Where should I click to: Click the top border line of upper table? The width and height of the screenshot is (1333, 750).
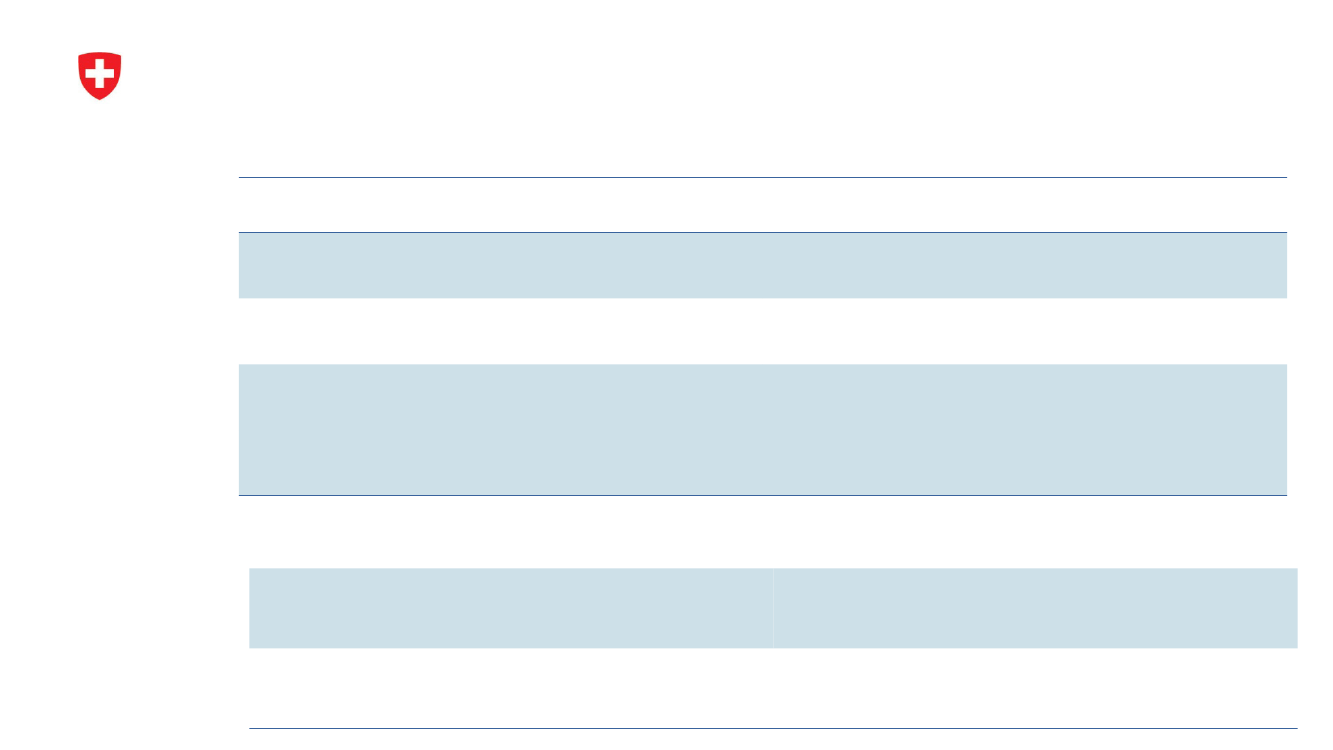[x=762, y=178]
